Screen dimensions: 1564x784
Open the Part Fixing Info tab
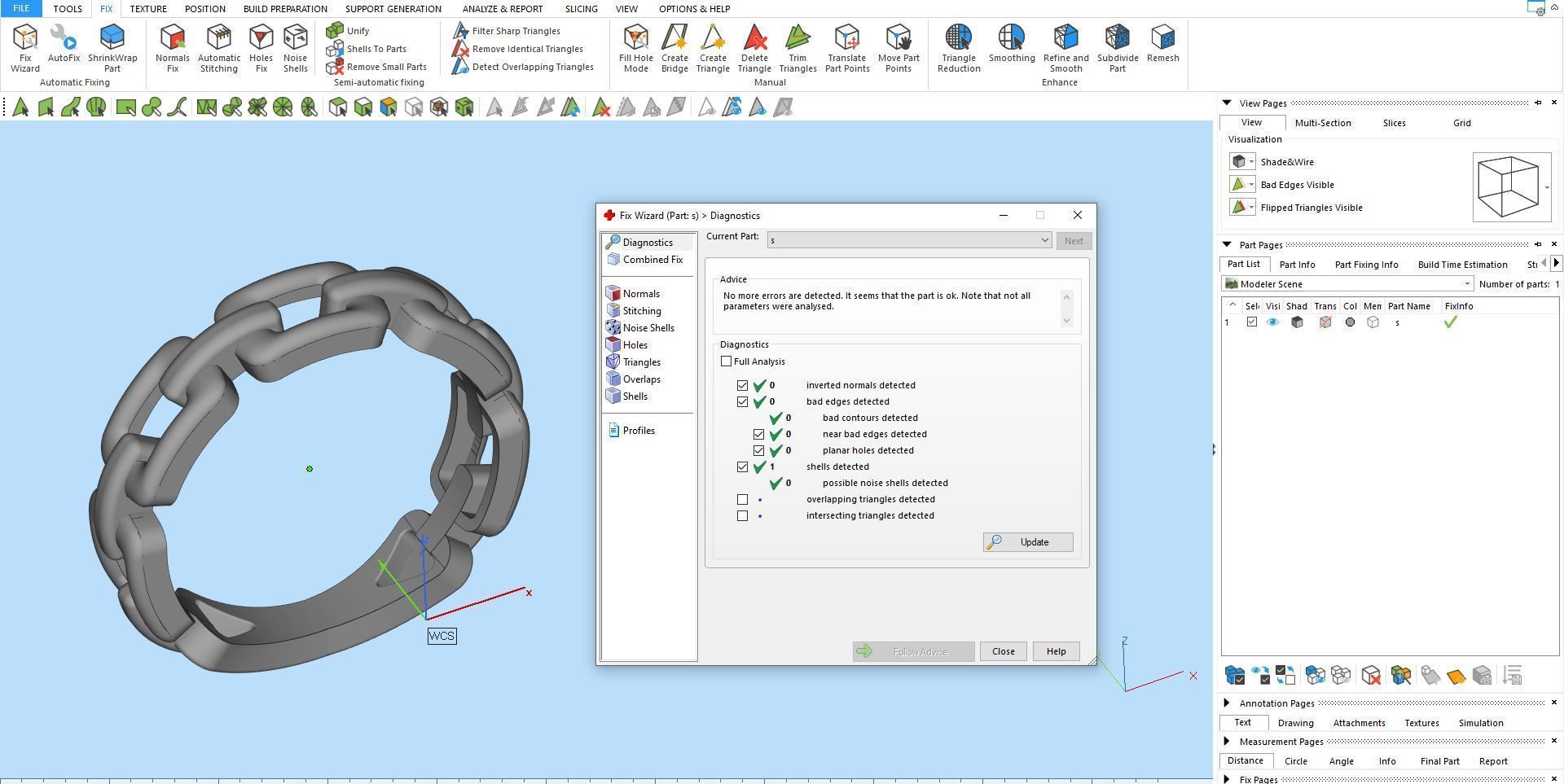point(1366,265)
